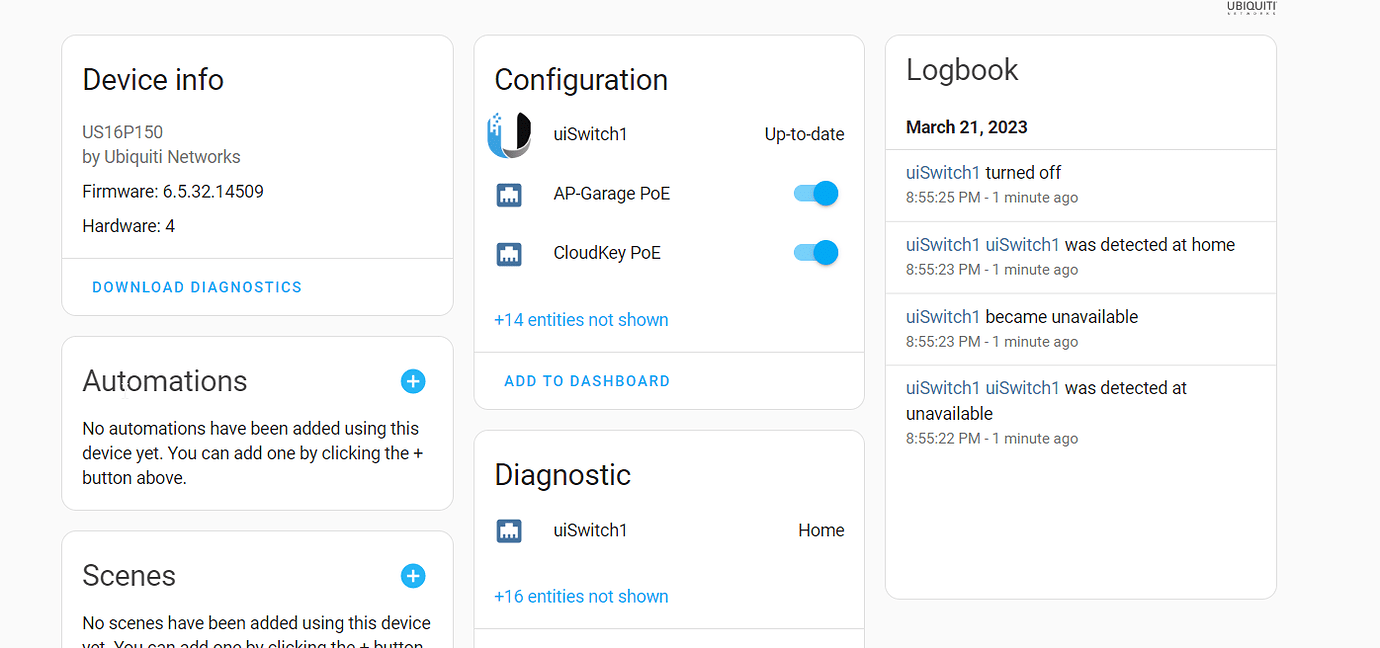The width and height of the screenshot is (1380, 648).
Task: Open uiSwitch1 link in the detected at home entry
Action: coord(943,244)
